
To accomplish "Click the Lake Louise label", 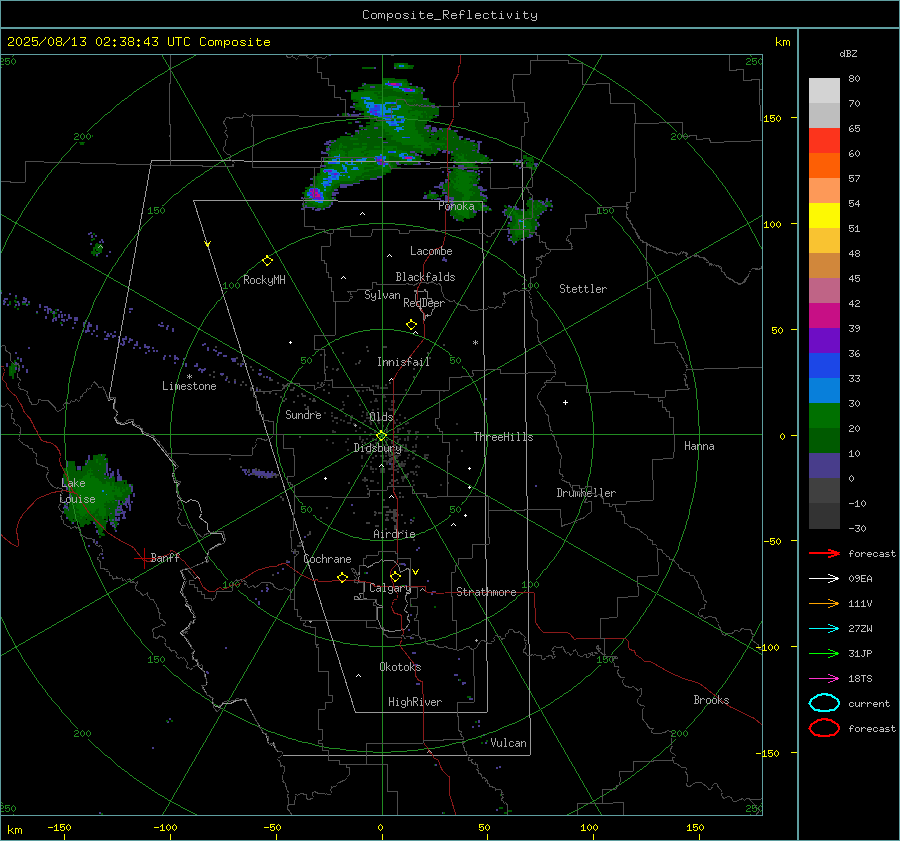I will point(77,491).
